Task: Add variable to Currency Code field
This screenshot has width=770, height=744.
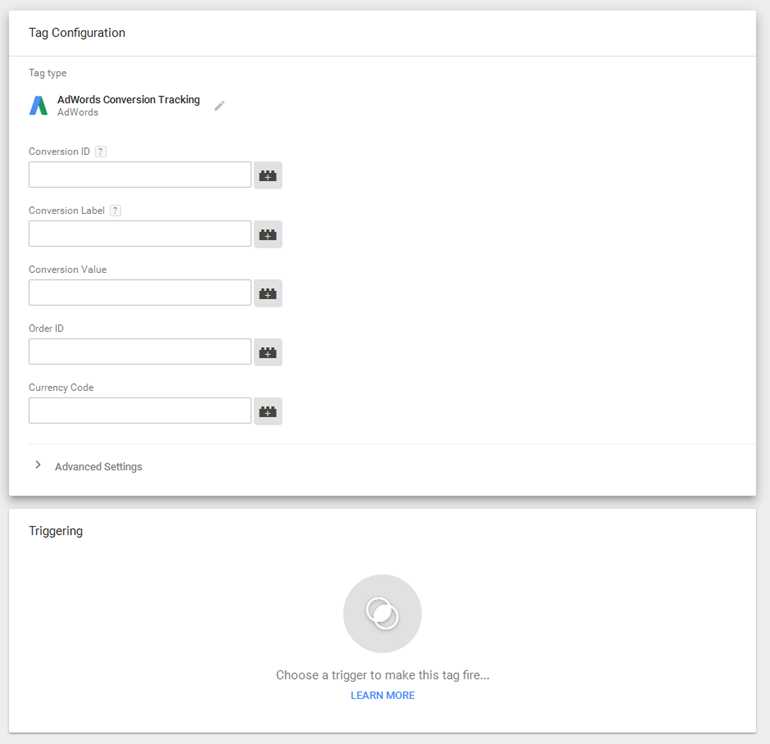Action: tap(268, 411)
